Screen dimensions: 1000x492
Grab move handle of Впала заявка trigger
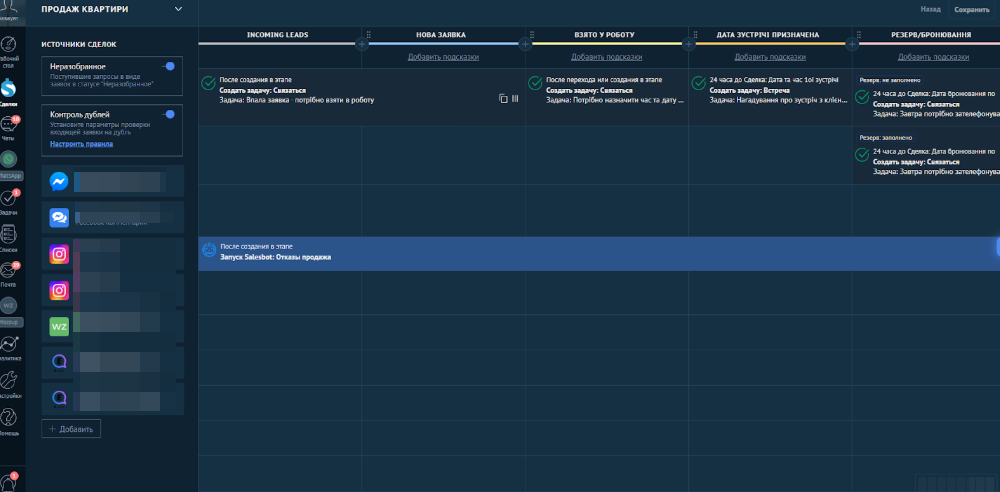click(515, 98)
